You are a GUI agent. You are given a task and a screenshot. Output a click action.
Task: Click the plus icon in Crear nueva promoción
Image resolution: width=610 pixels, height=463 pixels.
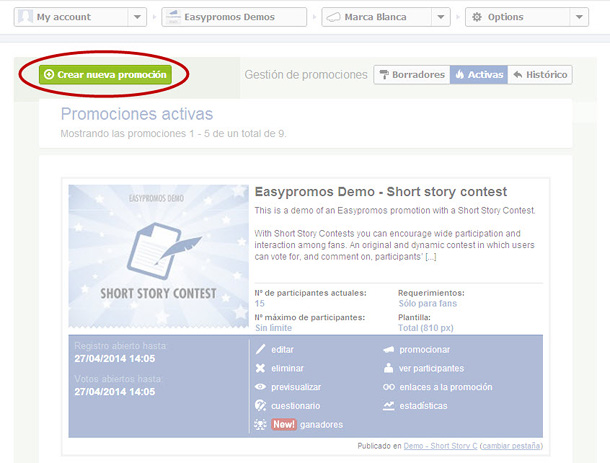49,74
